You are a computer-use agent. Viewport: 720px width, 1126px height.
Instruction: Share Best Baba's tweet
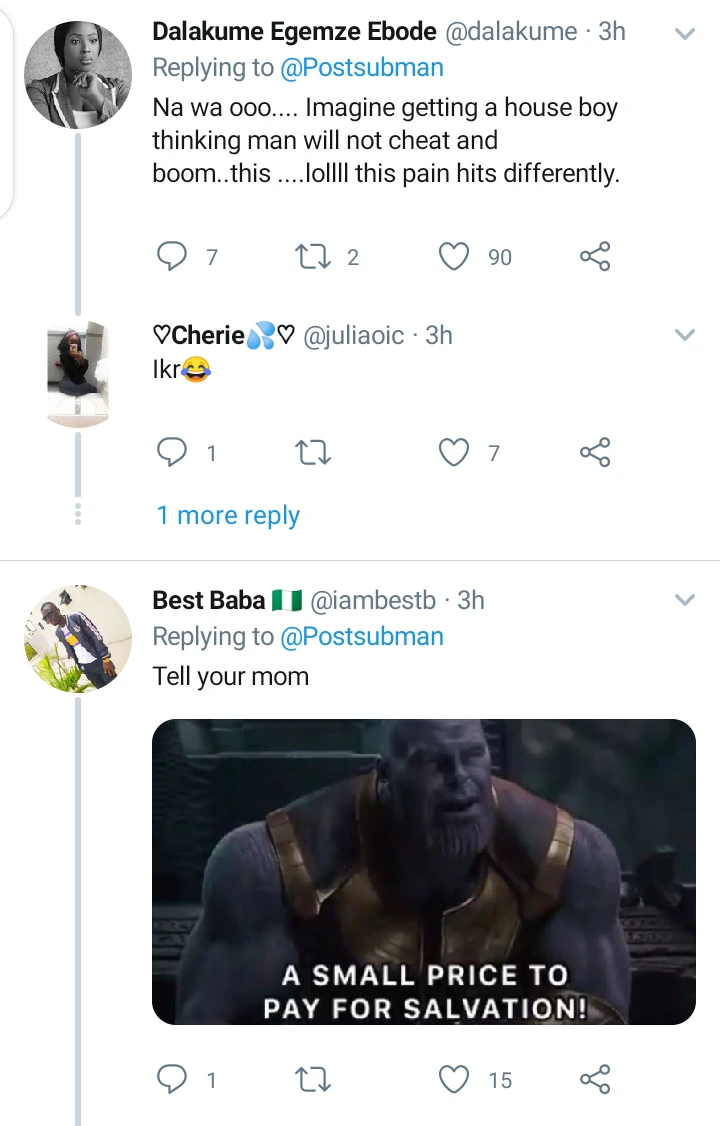click(x=595, y=1079)
